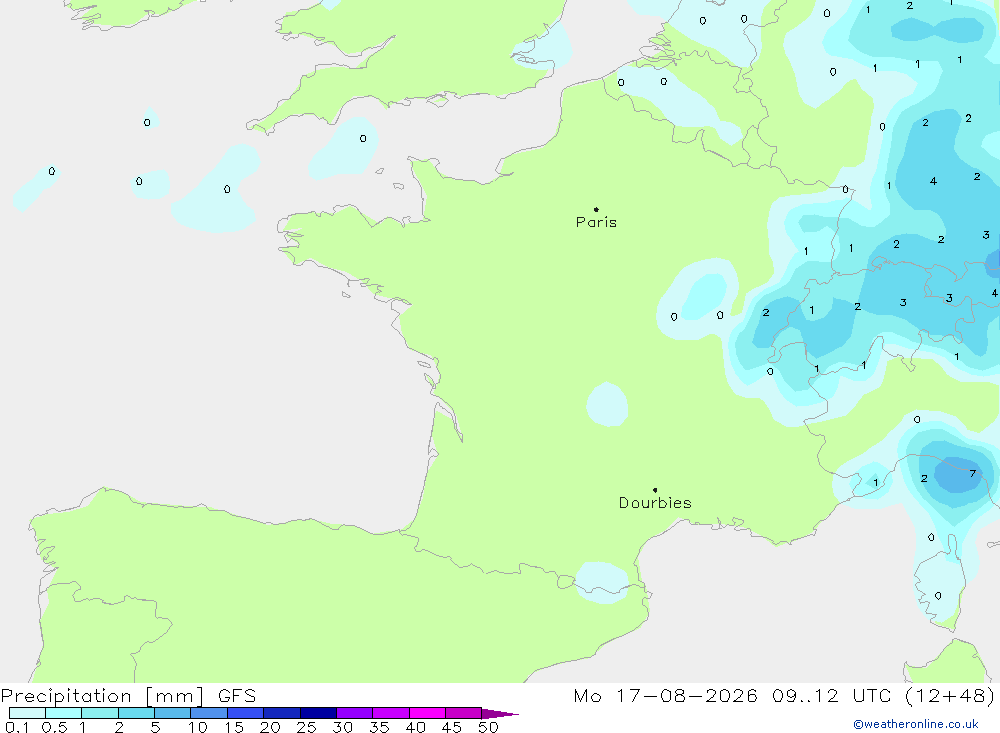Click the '50' legend scale label
Viewport: 1000px width, 733px height.
point(488,727)
